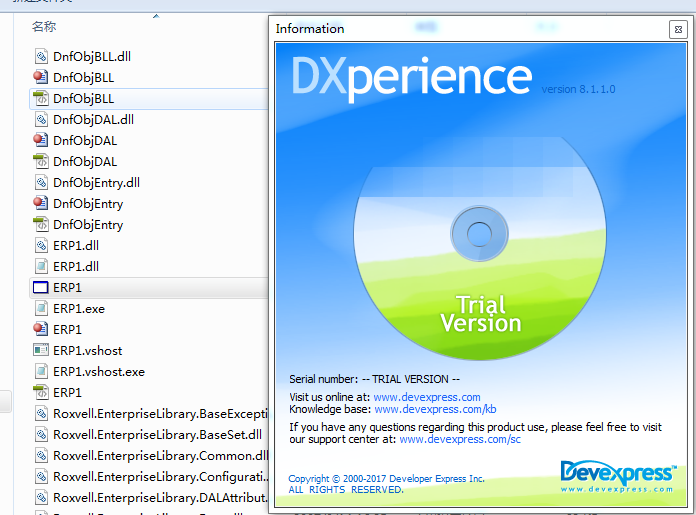Viewport: 696px width, 515px height.
Task: Click the red-ball icon beside DnfObjBLL
Action: (40, 77)
